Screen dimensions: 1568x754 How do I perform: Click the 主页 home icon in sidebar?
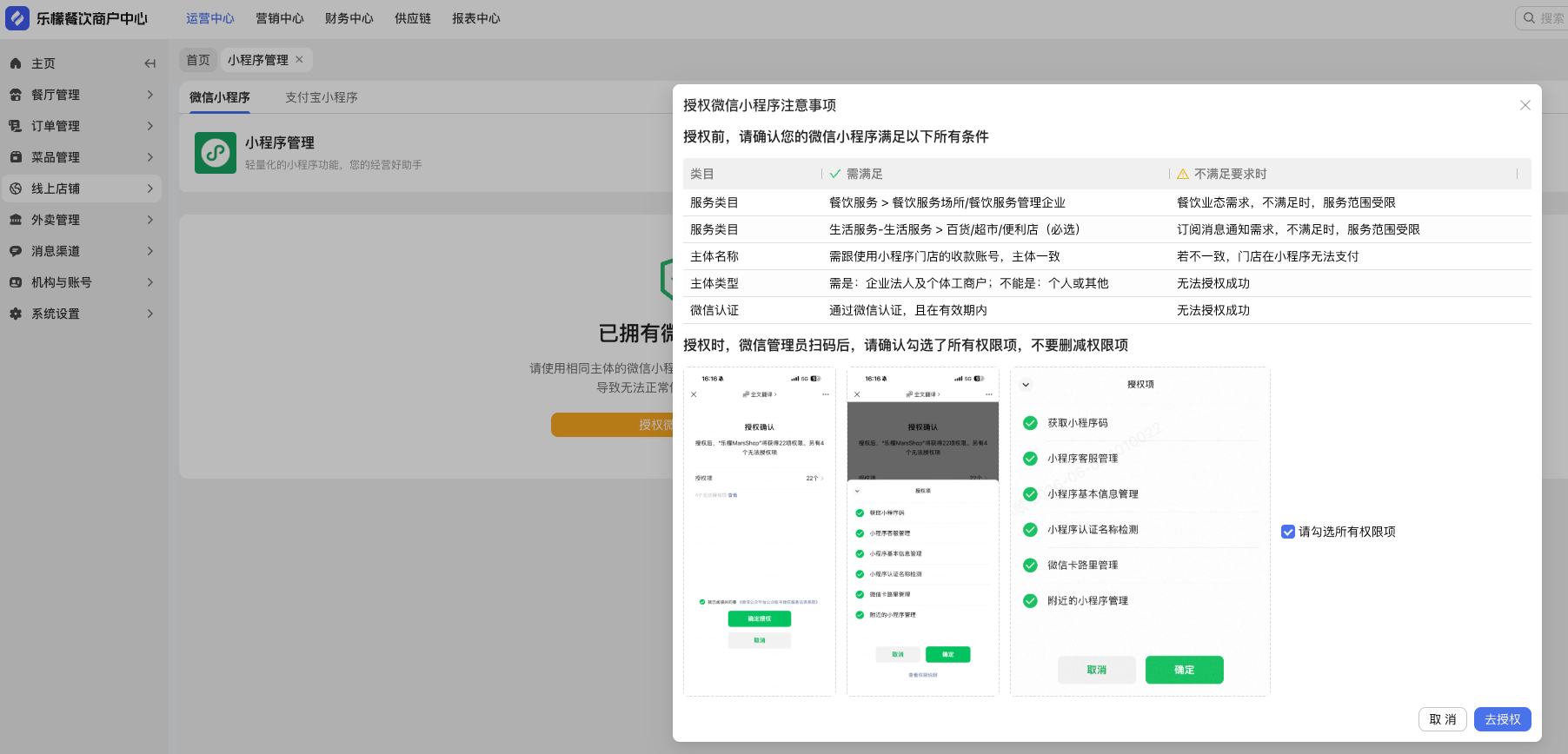coord(16,63)
